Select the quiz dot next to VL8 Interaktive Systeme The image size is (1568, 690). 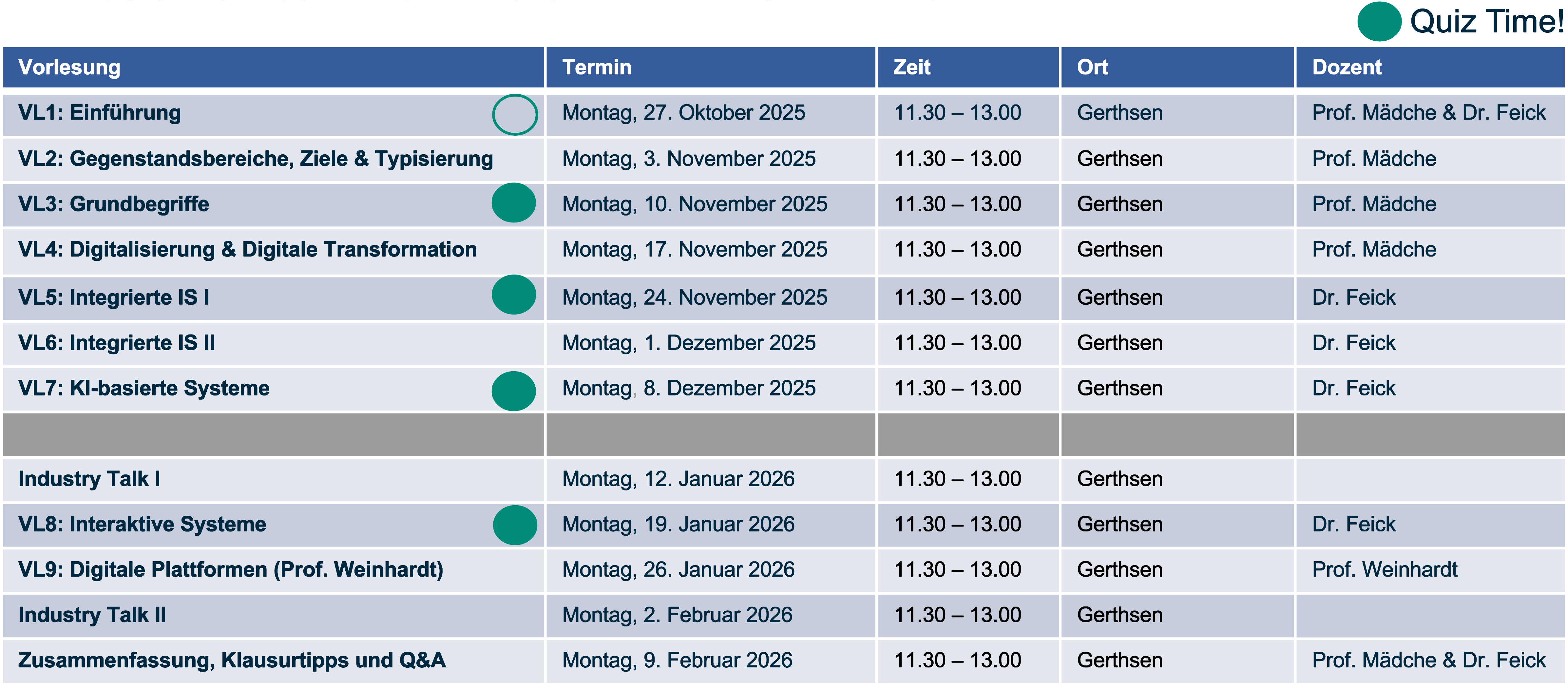515,525
